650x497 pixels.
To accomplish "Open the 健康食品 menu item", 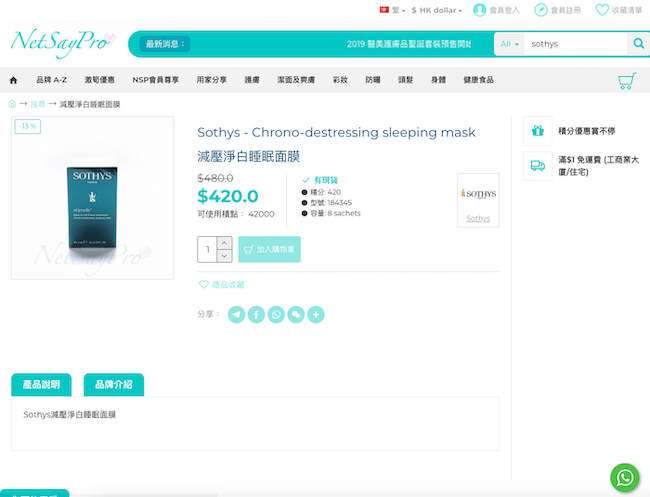I will (478, 80).
